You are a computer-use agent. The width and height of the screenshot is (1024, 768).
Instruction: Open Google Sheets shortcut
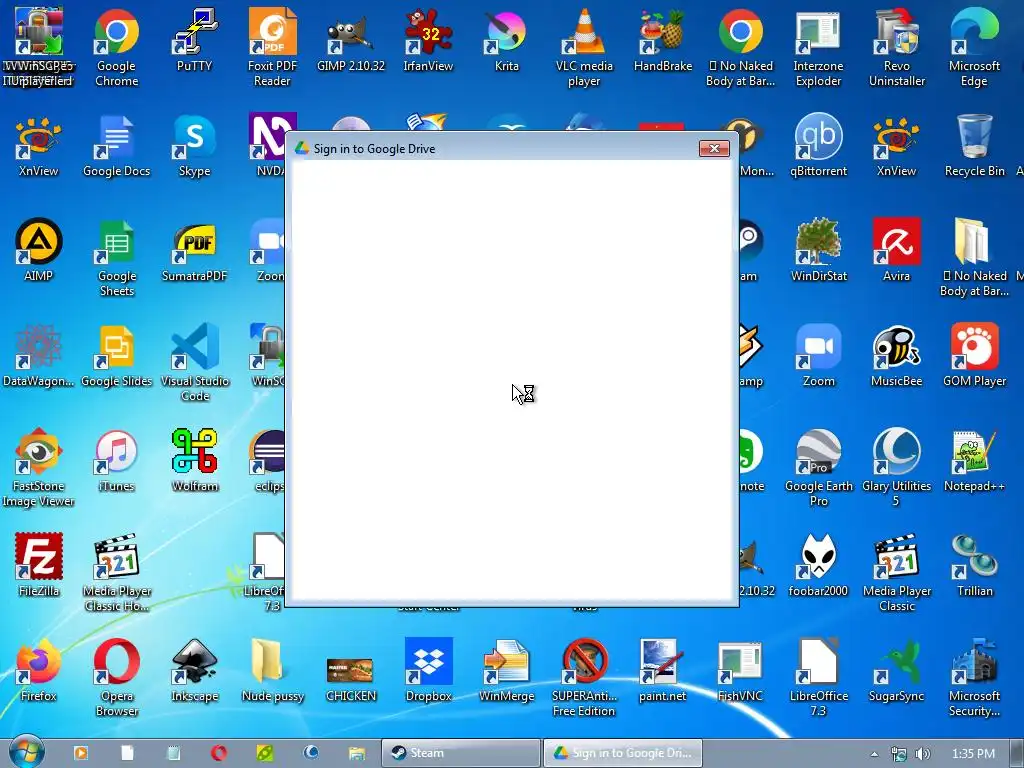tap(116, 258)
